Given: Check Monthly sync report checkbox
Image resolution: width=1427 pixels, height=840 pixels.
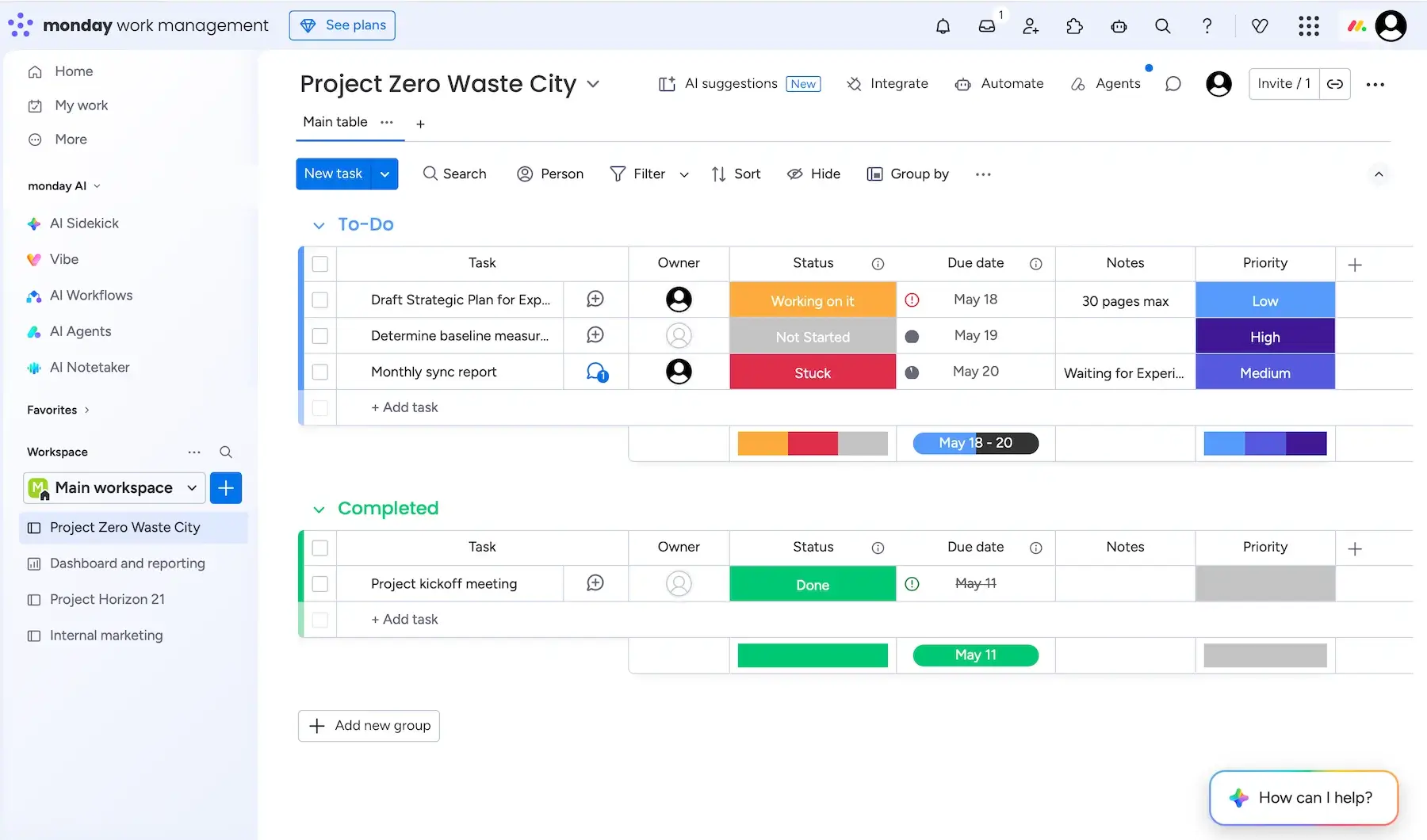Looking at the screenshot, I should (320, 372).
